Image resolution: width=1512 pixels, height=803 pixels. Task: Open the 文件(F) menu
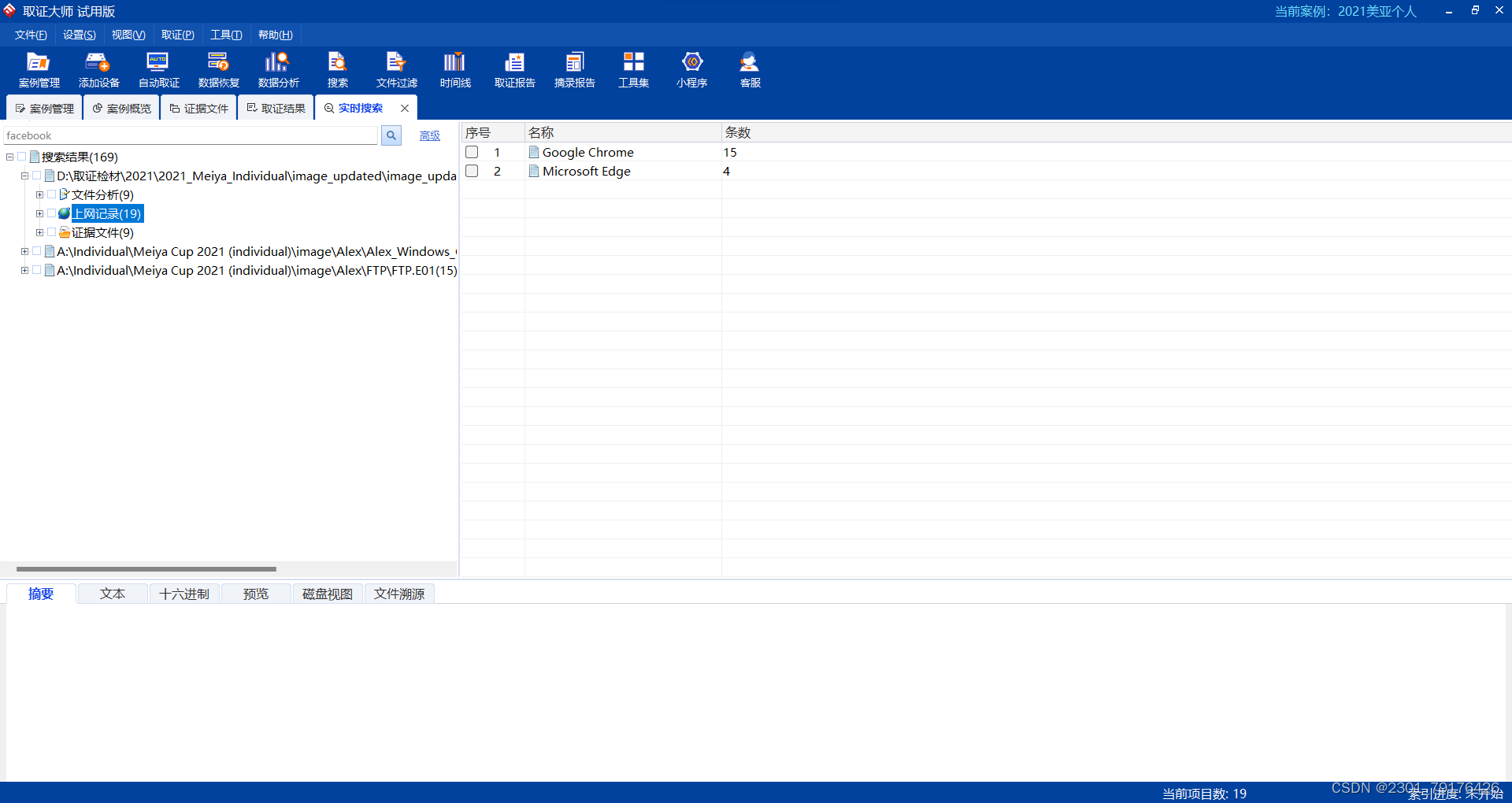[31, 35]
